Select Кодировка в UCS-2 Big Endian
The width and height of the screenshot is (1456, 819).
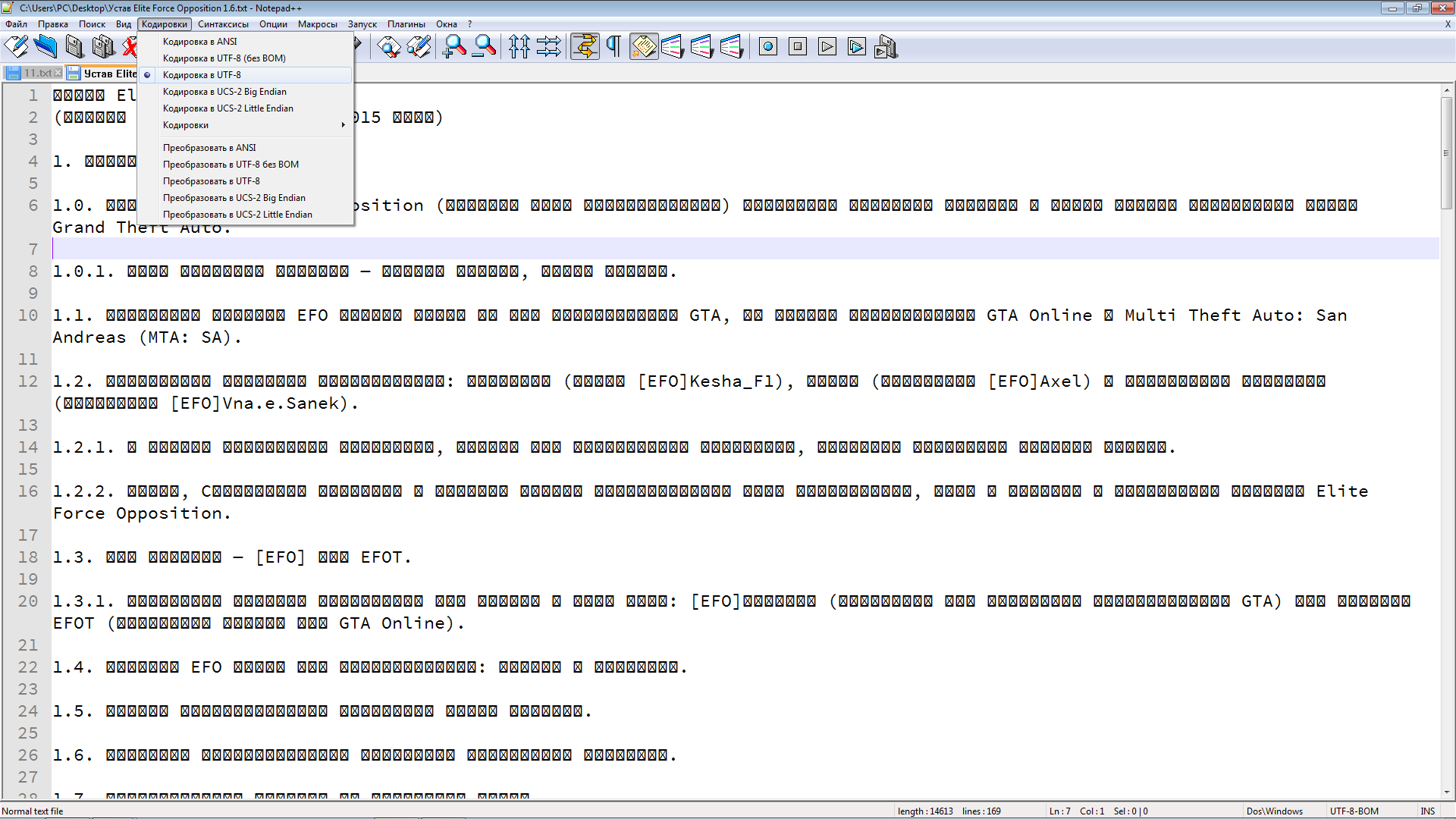tap(246, 92)
